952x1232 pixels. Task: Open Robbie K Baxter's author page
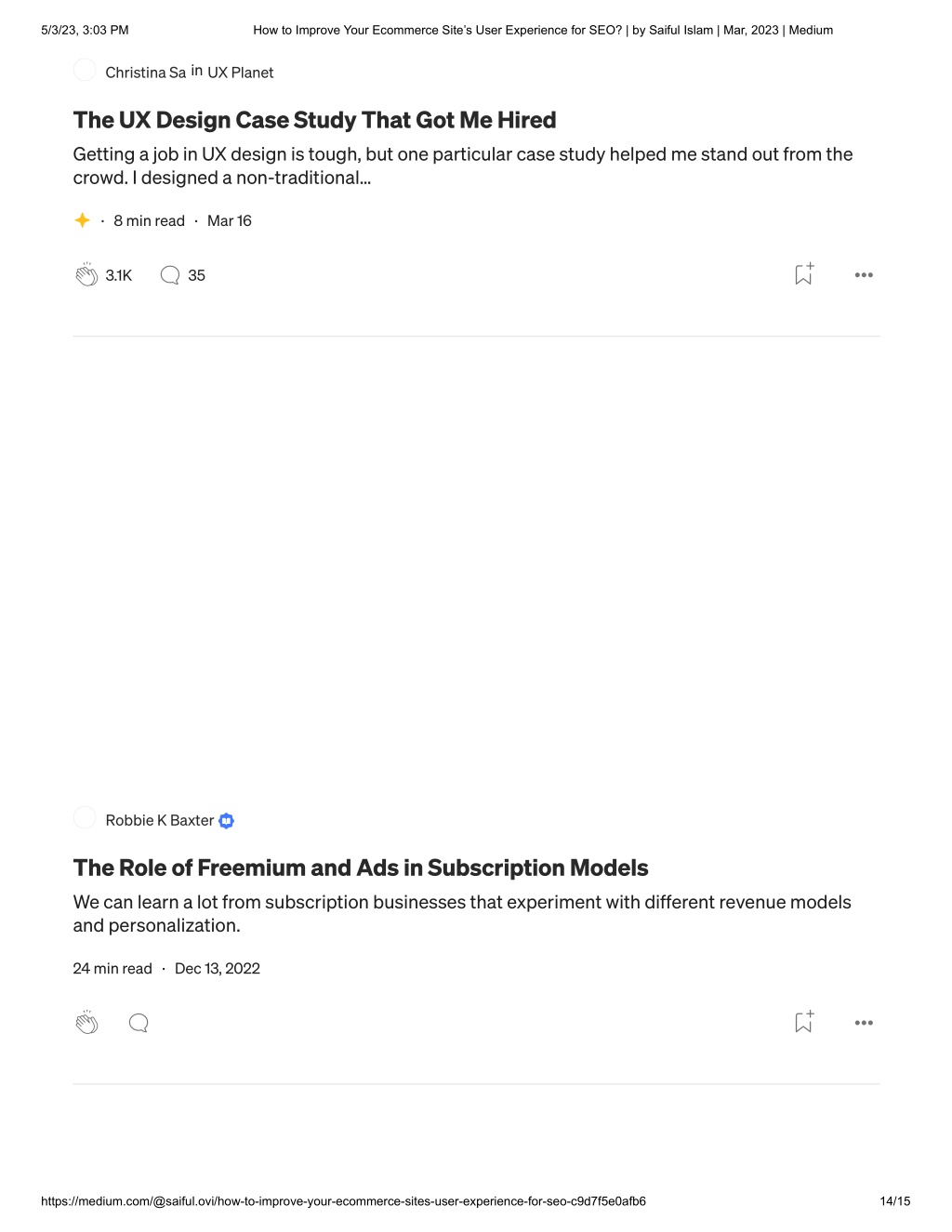pos(160,820)
